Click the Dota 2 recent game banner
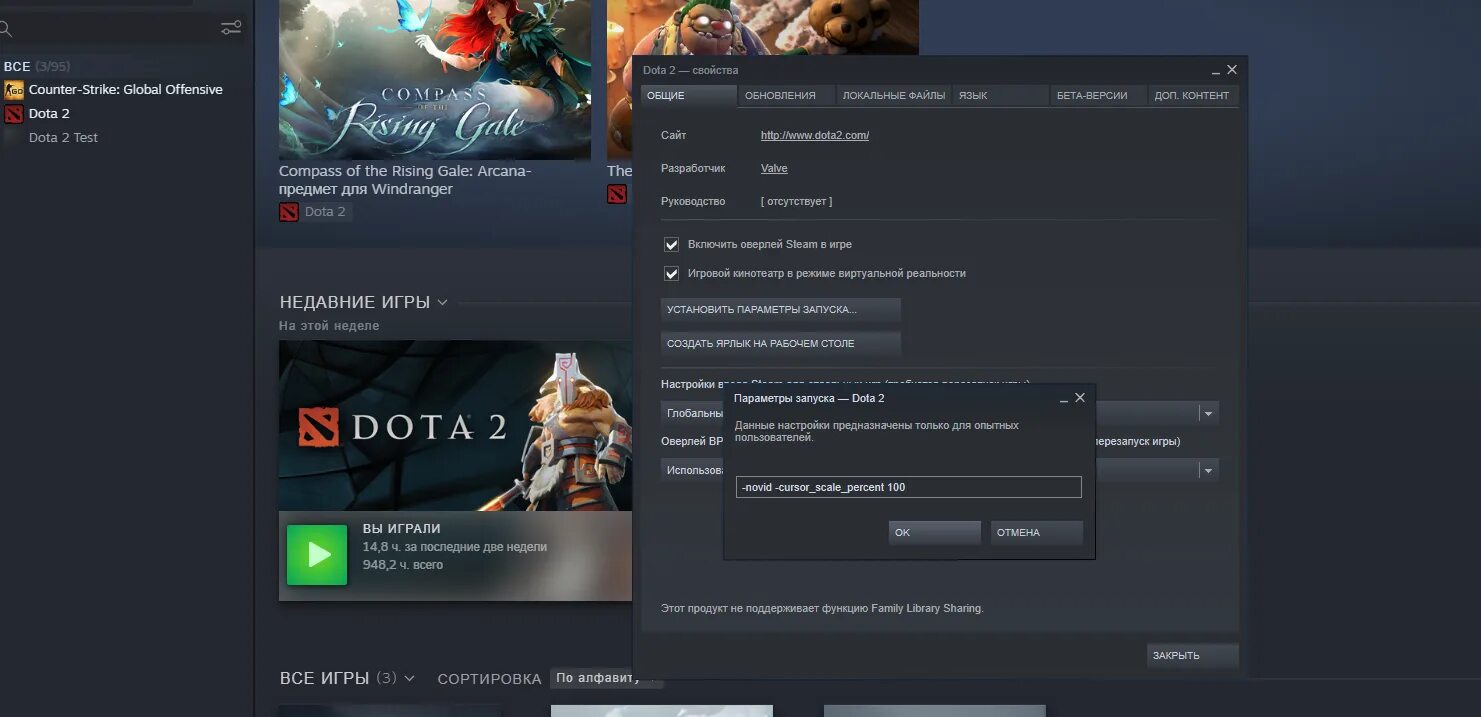The image size is (1481, 717). coord(455,426)
